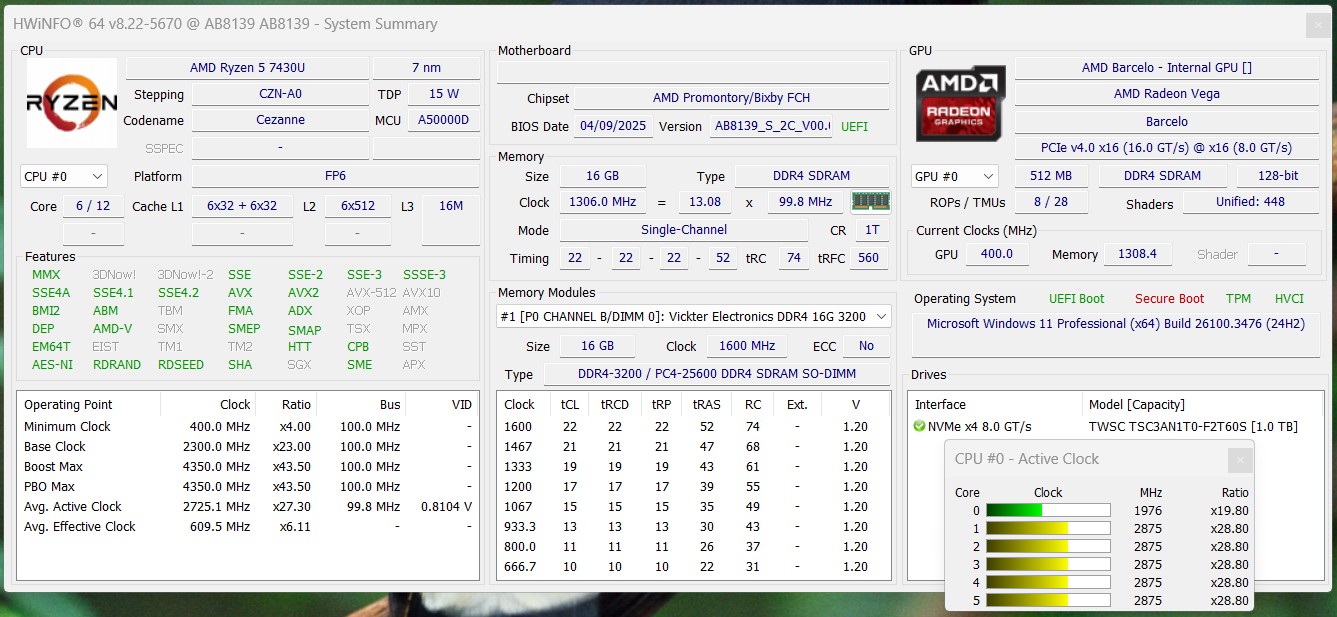Click the HVCI indicator
The width and height of the screenshot is (1337, 617).
1289,299
